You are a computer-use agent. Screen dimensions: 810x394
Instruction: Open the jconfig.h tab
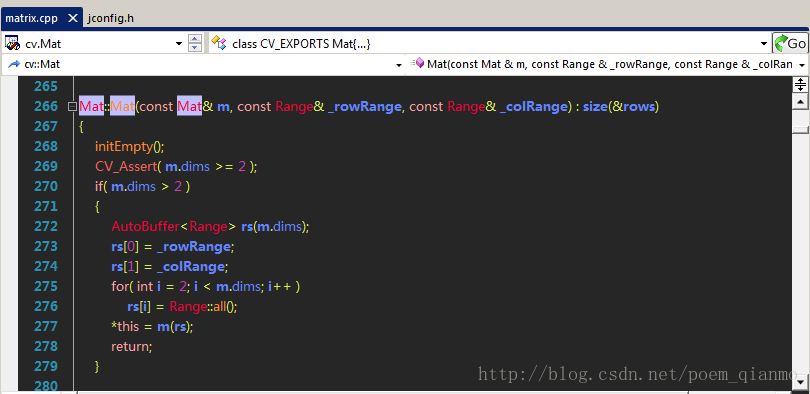point(111,19)
